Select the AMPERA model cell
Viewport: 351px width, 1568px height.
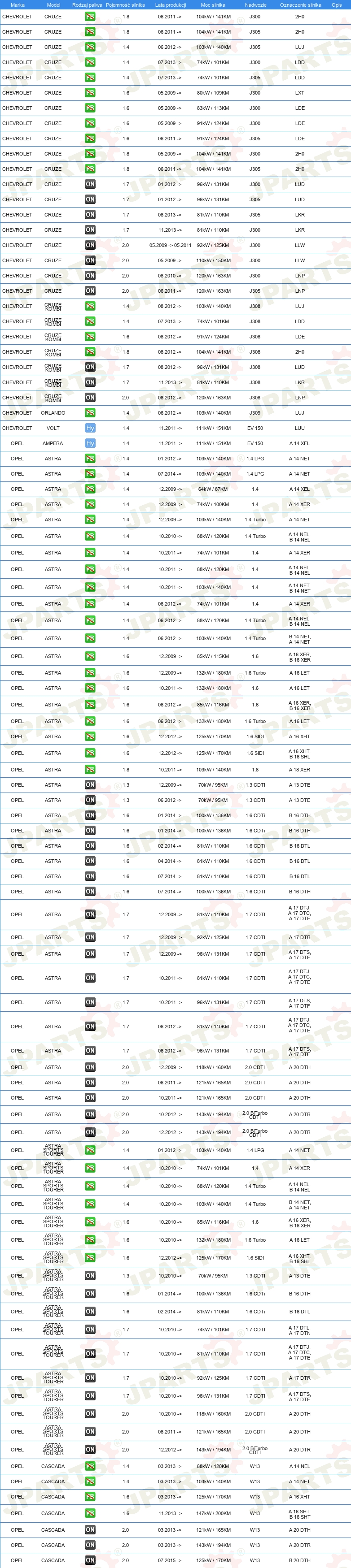(53, 443)
